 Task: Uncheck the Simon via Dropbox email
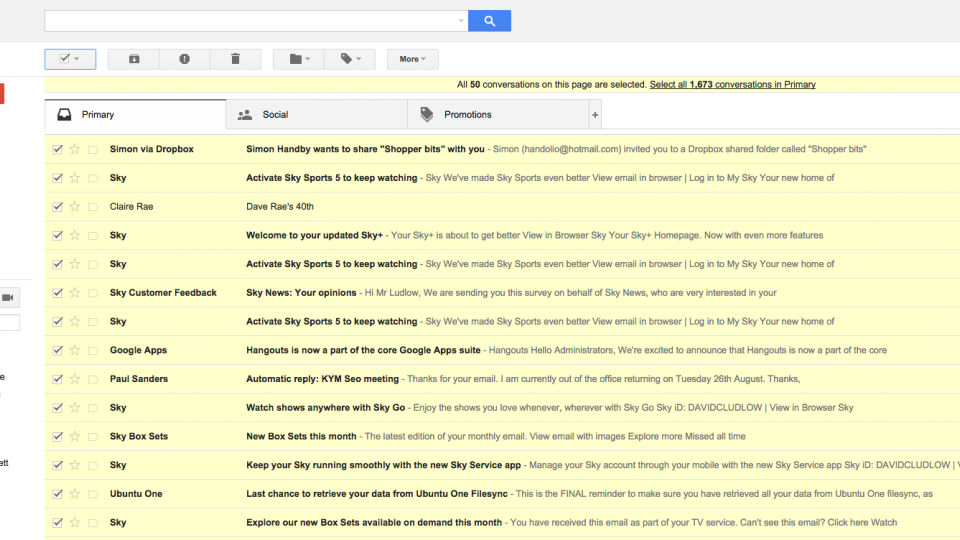58,149
